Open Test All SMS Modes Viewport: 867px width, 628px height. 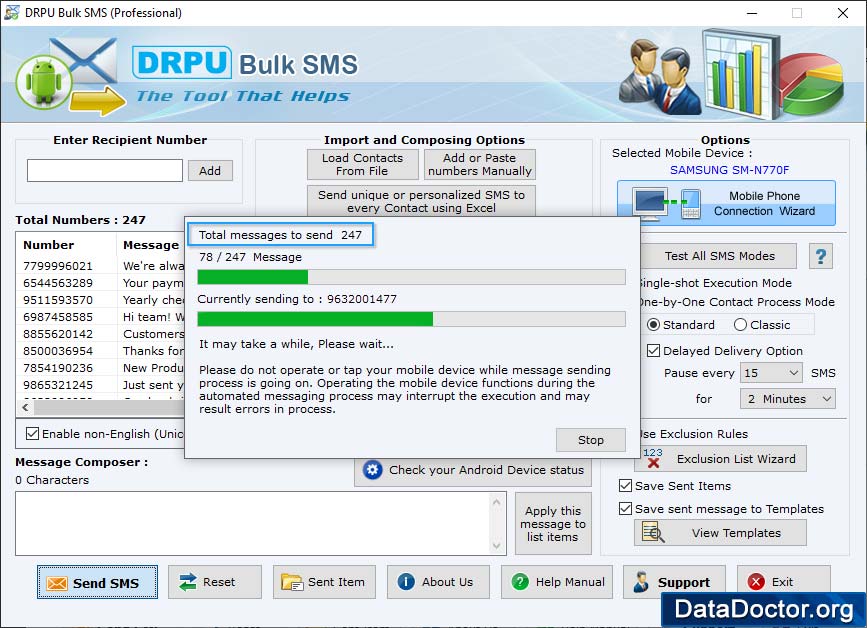719,256
